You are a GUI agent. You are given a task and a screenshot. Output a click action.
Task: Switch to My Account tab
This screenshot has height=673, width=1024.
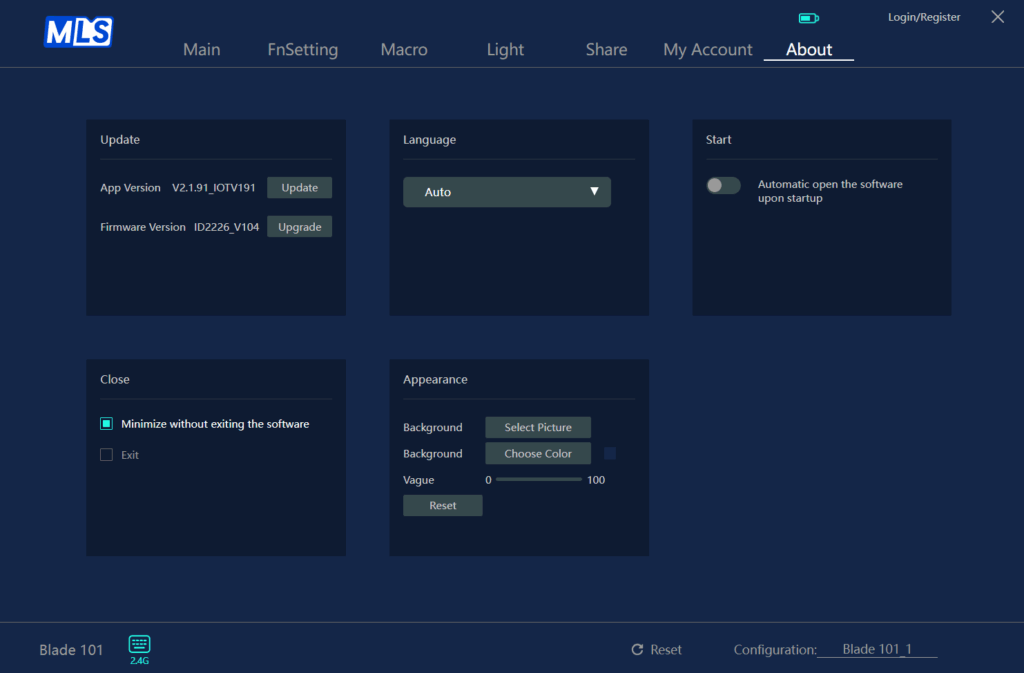click(707, 50)
